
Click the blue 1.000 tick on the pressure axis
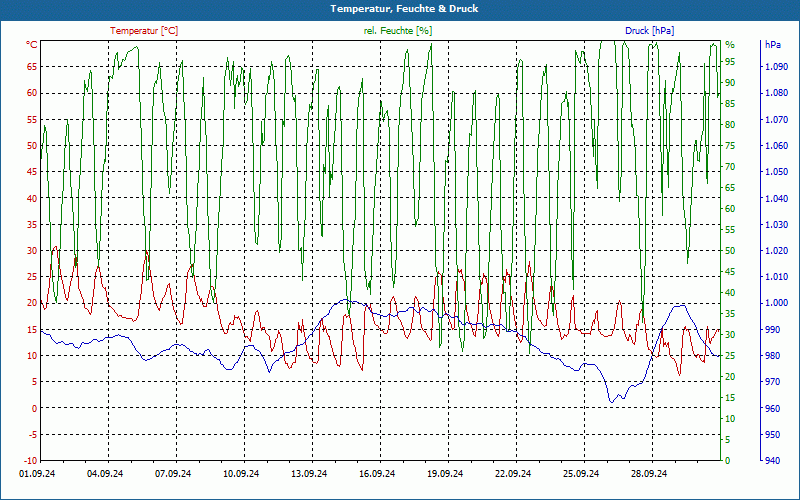tap(776, 303)
